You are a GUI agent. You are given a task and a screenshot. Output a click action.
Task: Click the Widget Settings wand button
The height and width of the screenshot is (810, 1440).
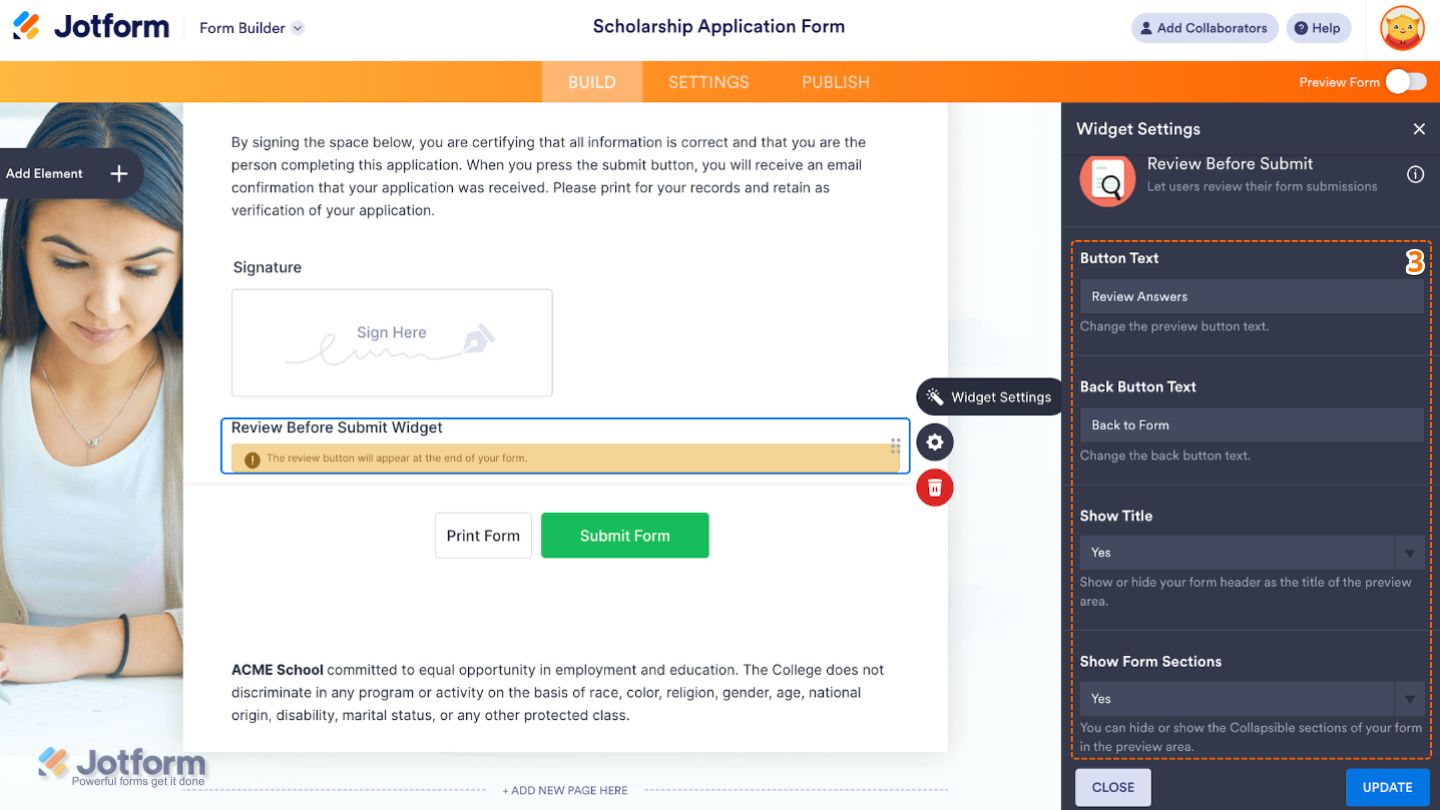click(989, 397)
